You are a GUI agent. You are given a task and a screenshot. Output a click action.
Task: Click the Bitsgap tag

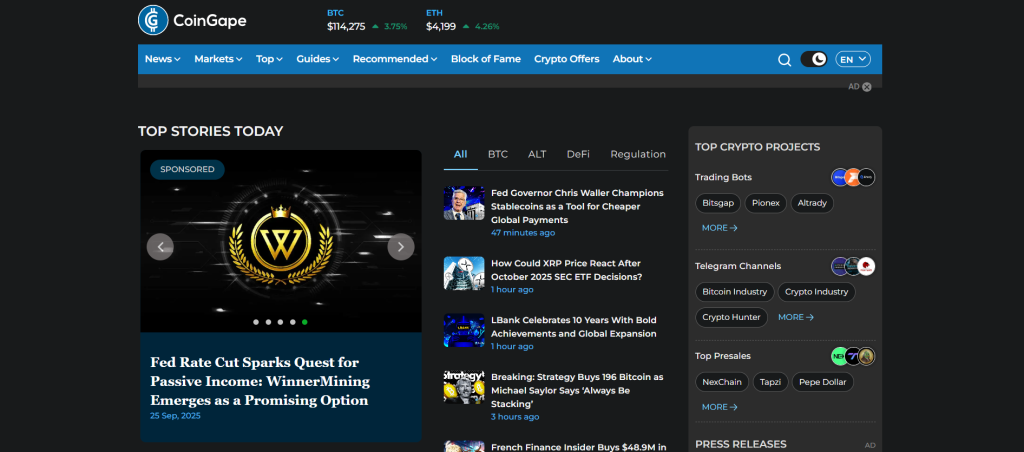pyautogui.click(x=718, y=203)
